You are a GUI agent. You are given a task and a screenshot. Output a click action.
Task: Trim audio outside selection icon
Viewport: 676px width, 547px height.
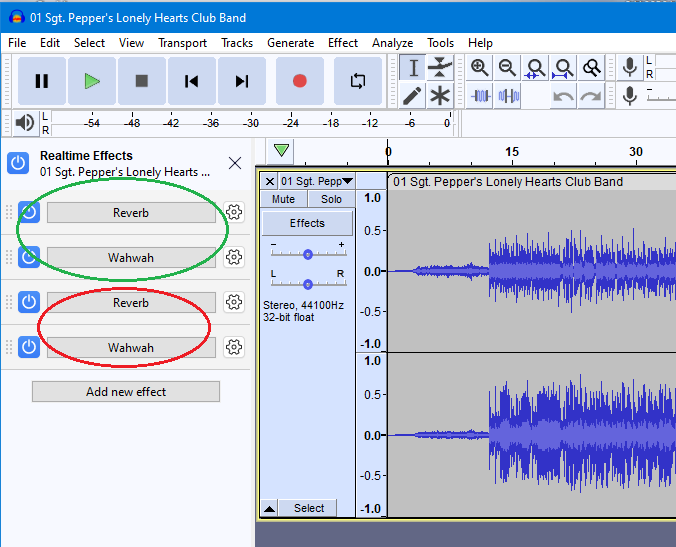tap(480, 95)
